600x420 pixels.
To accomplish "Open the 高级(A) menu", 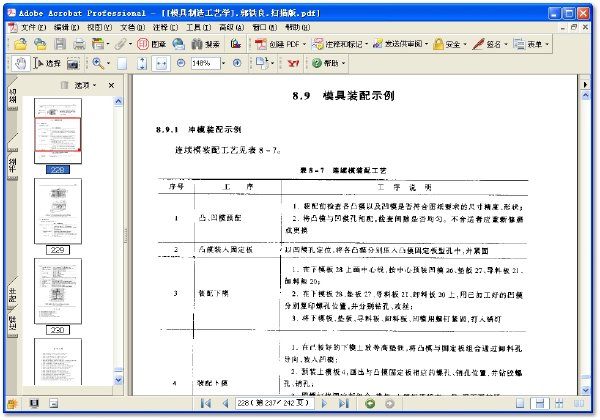I will [x=231, y=27].
